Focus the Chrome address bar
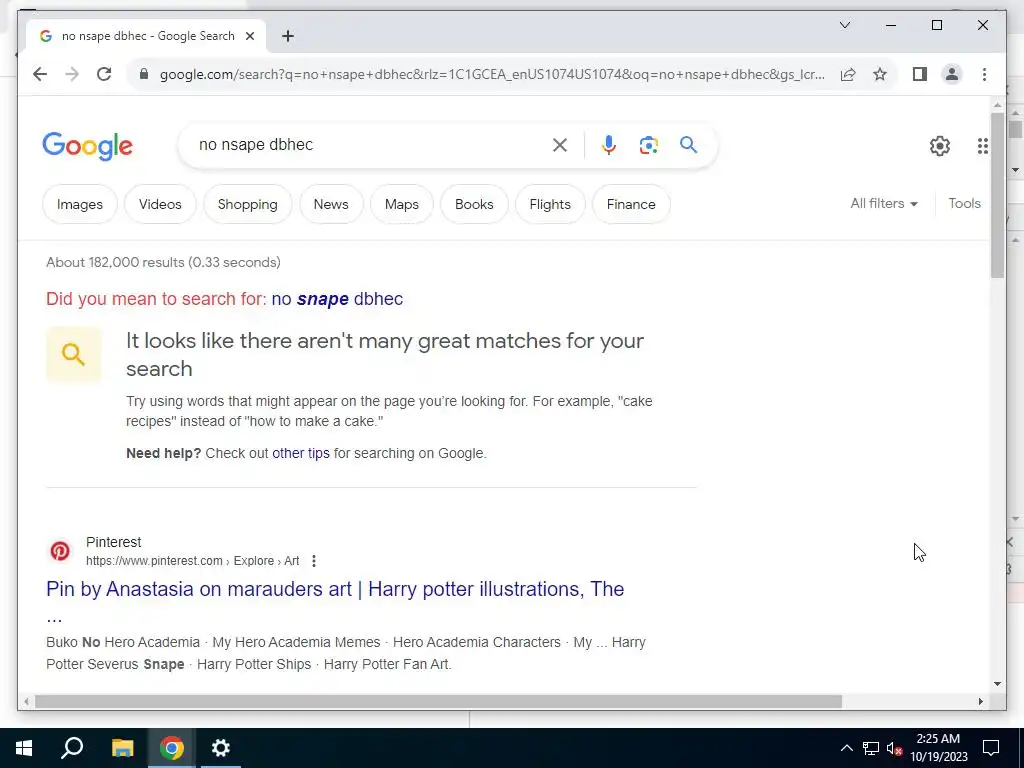Image resolution: width=1024 pixels, height=768 pixels. point(492,74)
